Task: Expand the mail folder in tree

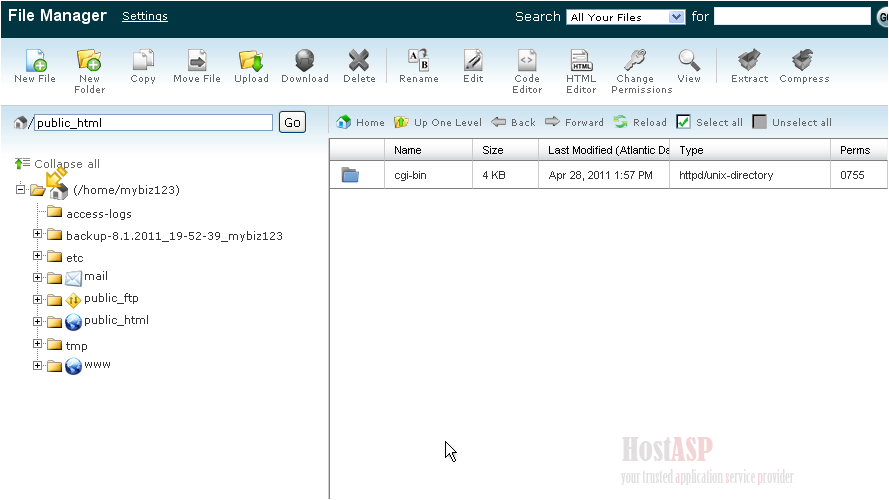Action: point(38,277)
